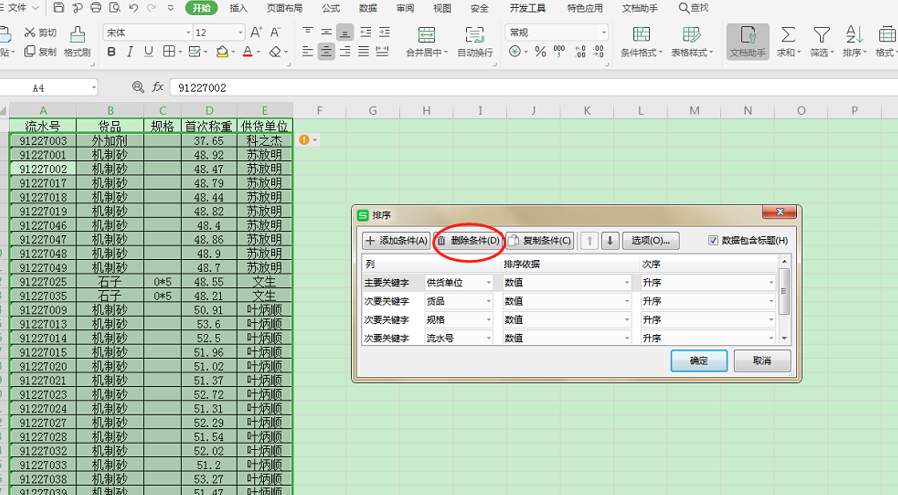The image size is (898, 495).
Task: Click the fill color bucket icon
Action: coord(222,52)
